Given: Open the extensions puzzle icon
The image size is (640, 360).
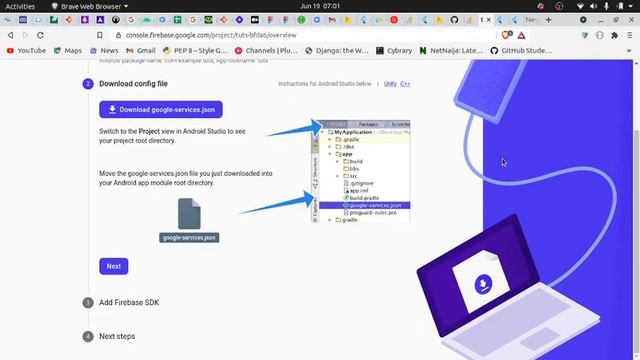Looking at the screenshot, I should 614,36.
